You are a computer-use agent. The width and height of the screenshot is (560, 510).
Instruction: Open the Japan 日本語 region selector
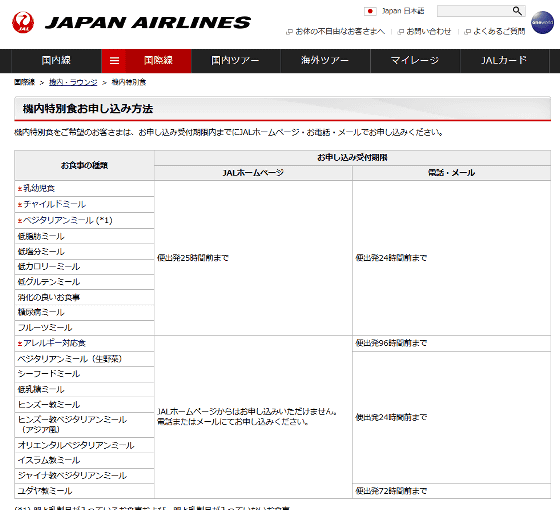[402, 11]
